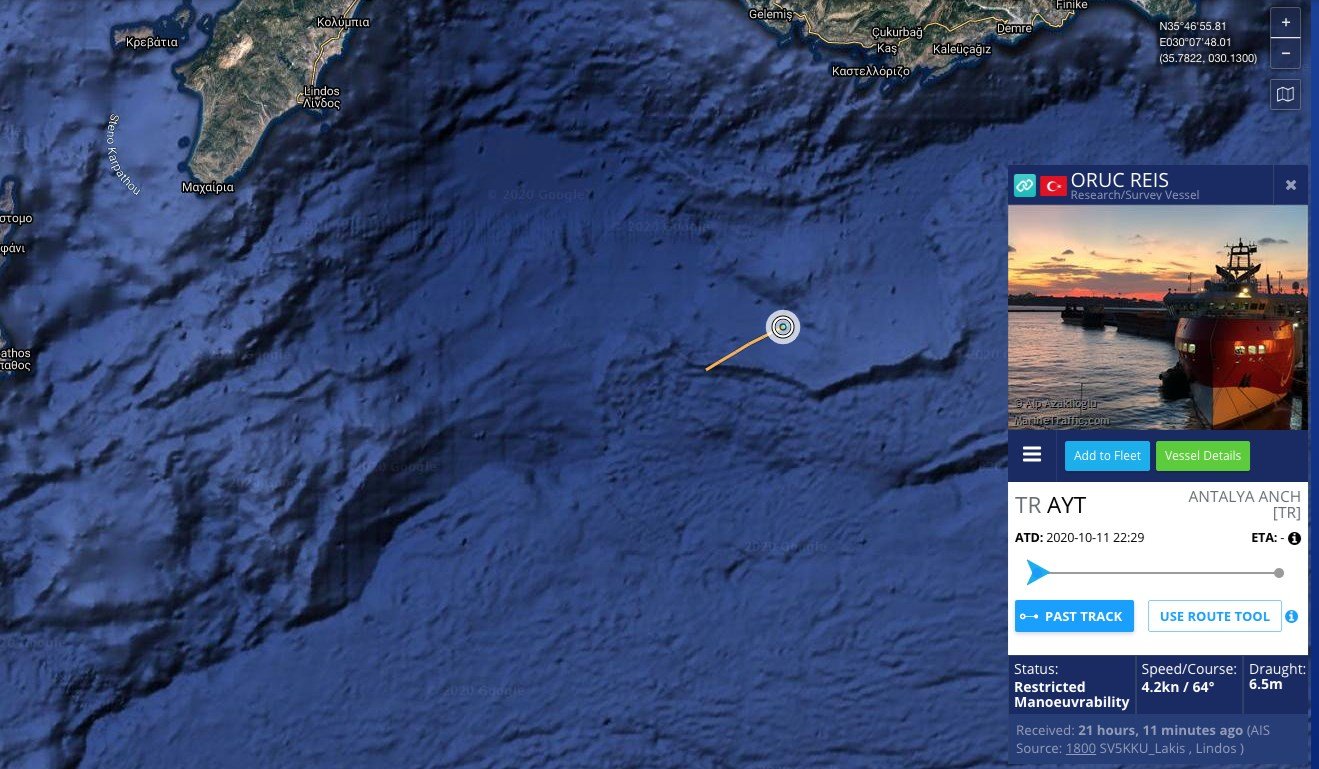Zoom in the map with plus button
This screenshot has height=769, width=1319.
click(1285, 22)
